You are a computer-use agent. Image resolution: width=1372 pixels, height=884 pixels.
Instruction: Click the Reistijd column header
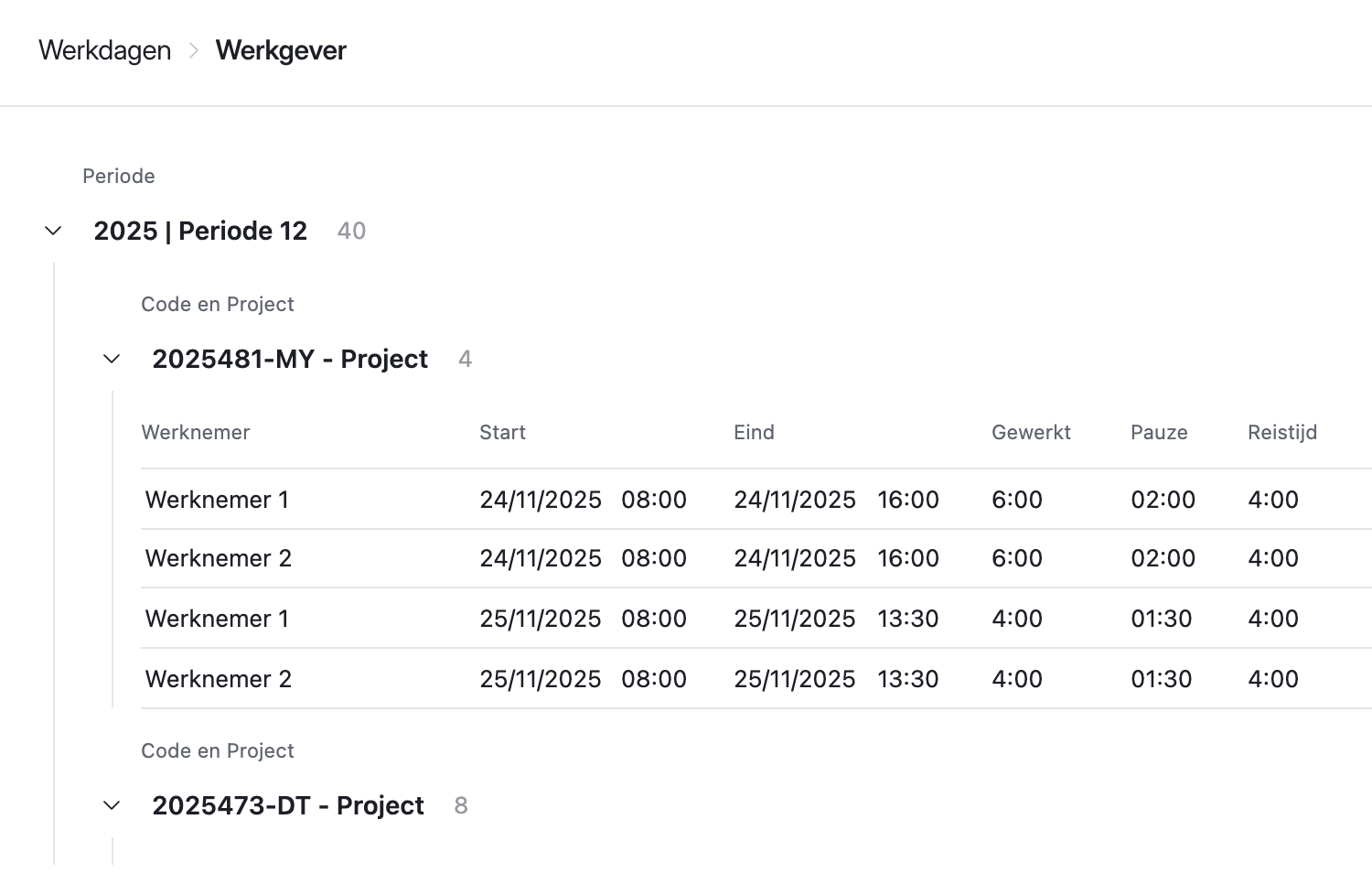click(1282, 432)
